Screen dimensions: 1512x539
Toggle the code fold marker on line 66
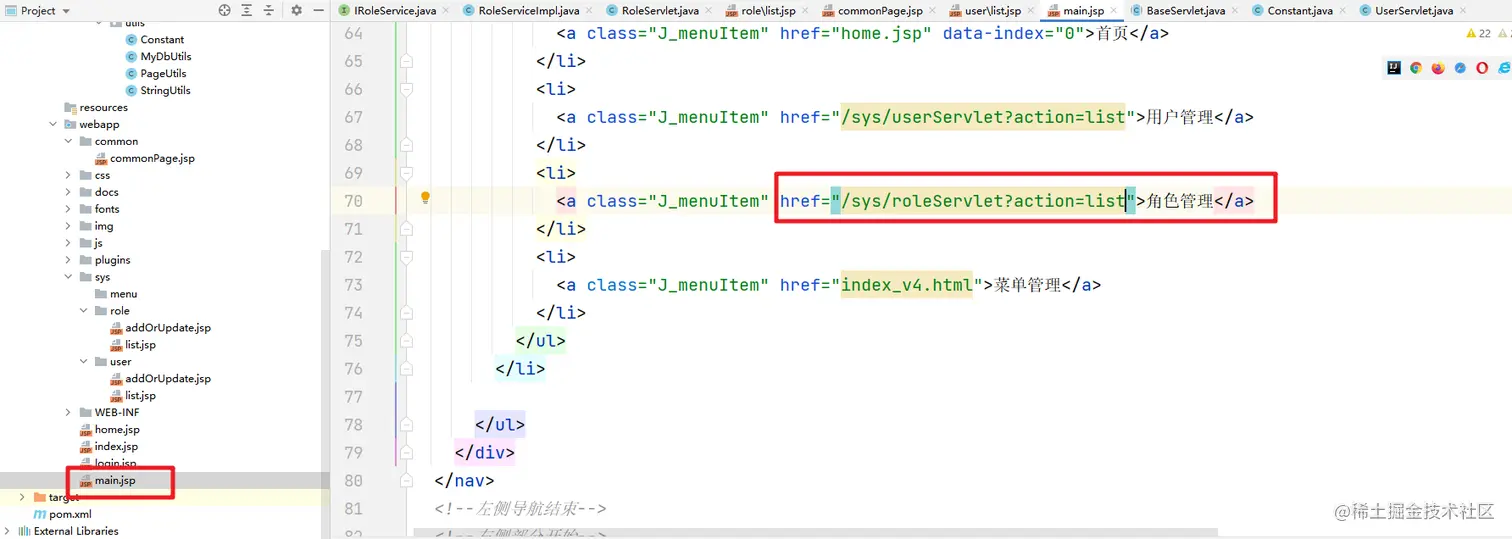click(406, 89)
